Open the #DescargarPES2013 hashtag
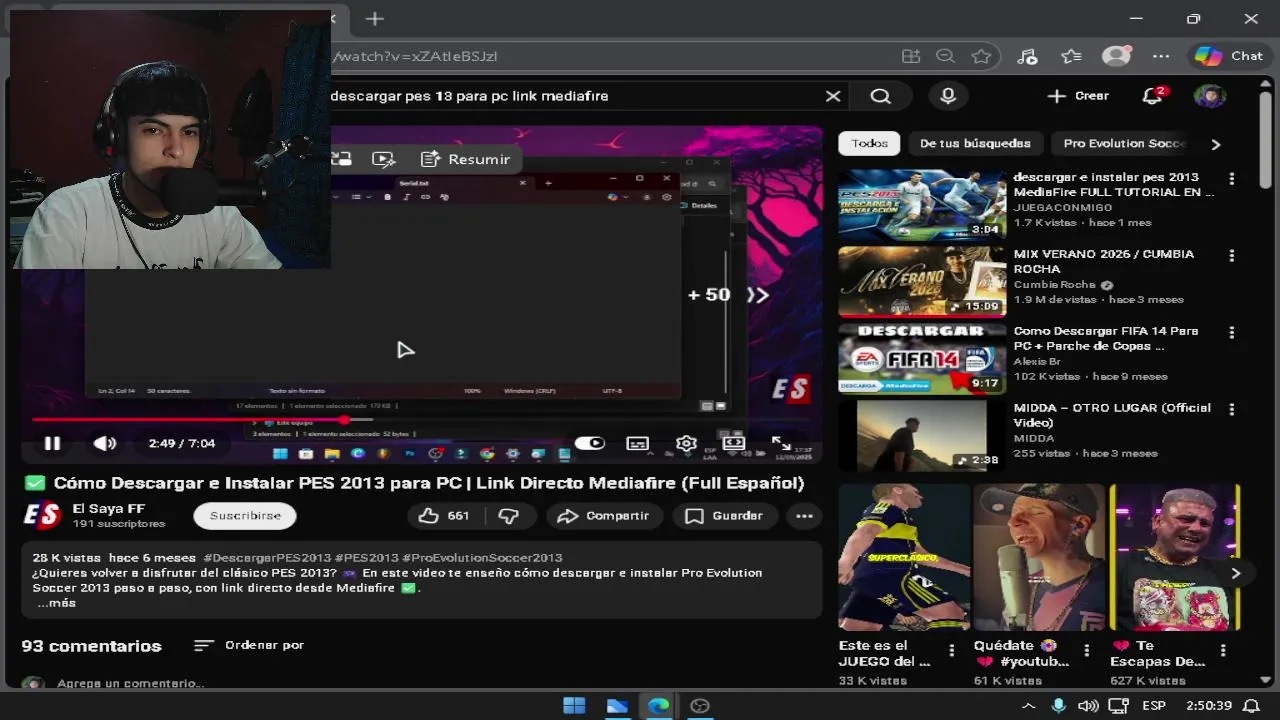The height and width of the screenshot is (720, 1280). coord(266,558)
